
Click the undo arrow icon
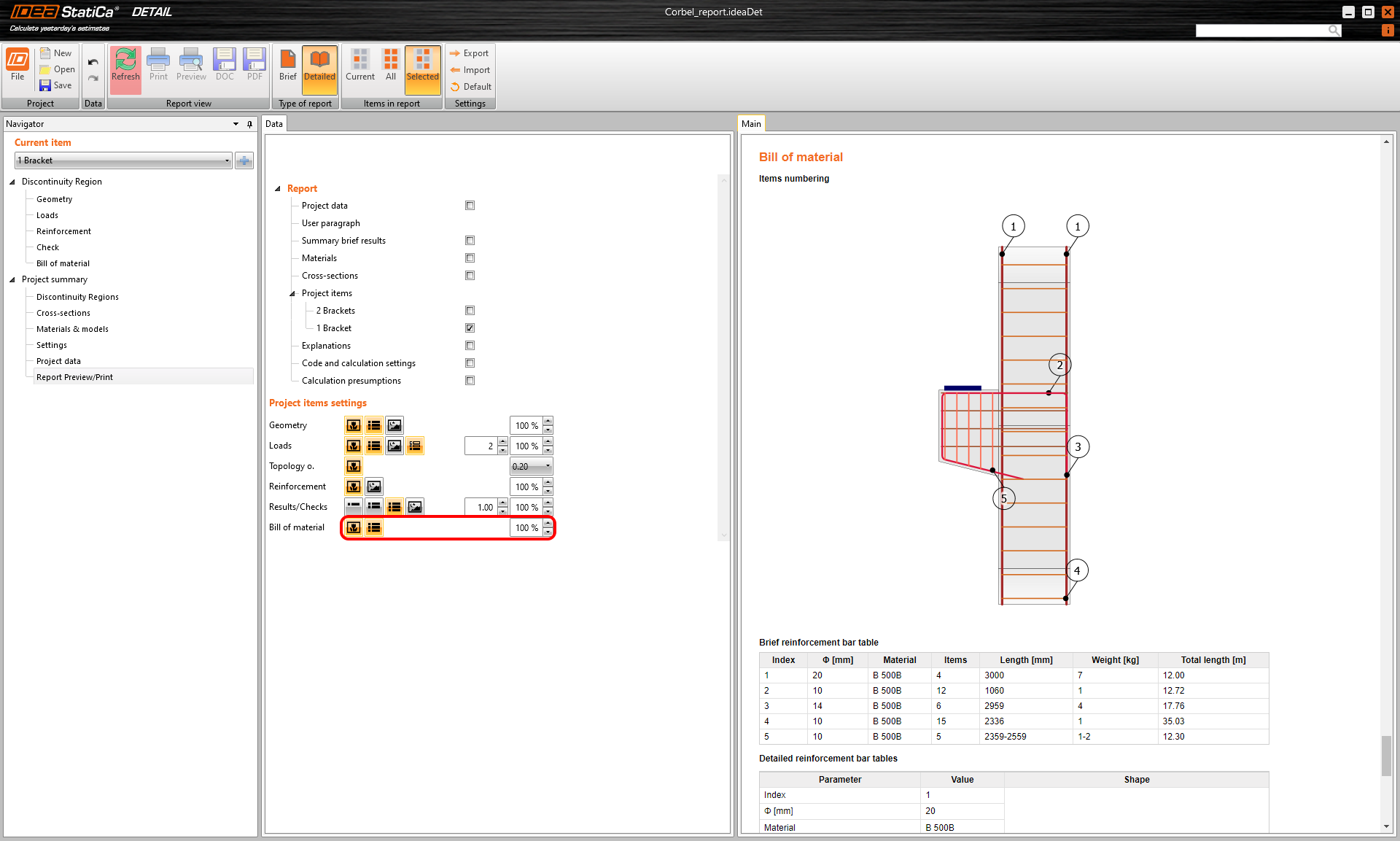(x=93, y=62)
